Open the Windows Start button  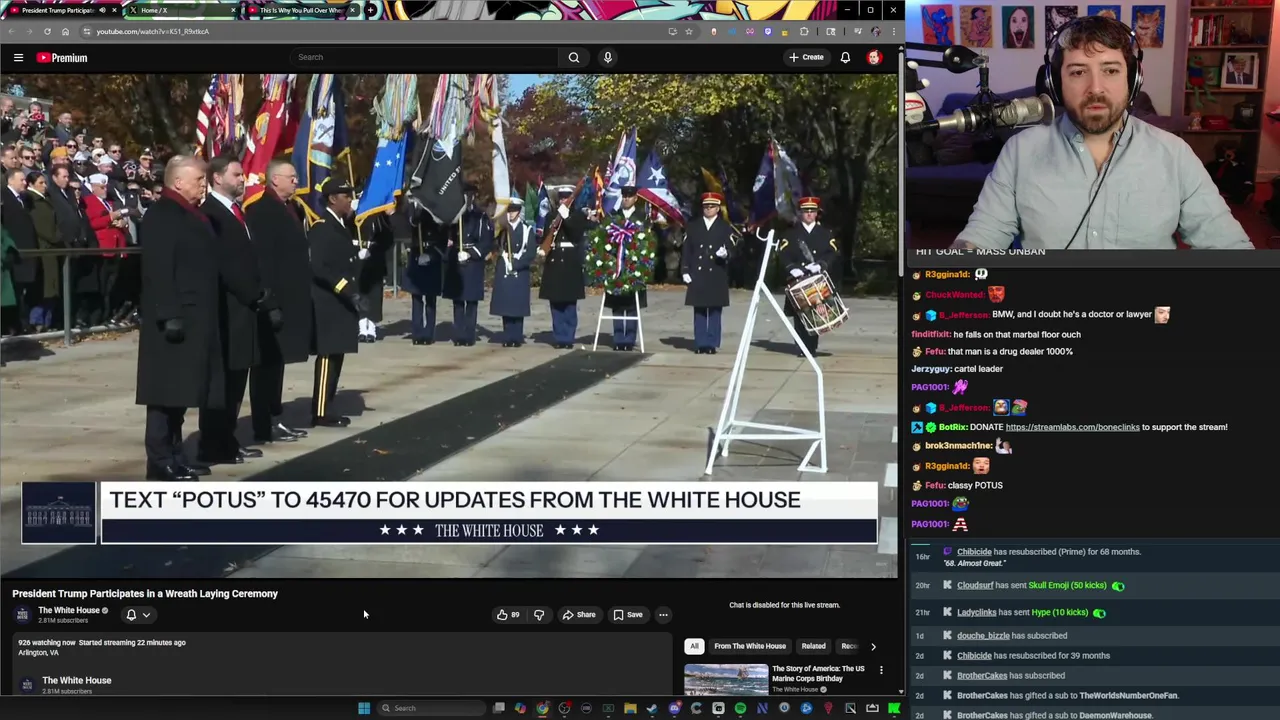[x=364, y=708]
